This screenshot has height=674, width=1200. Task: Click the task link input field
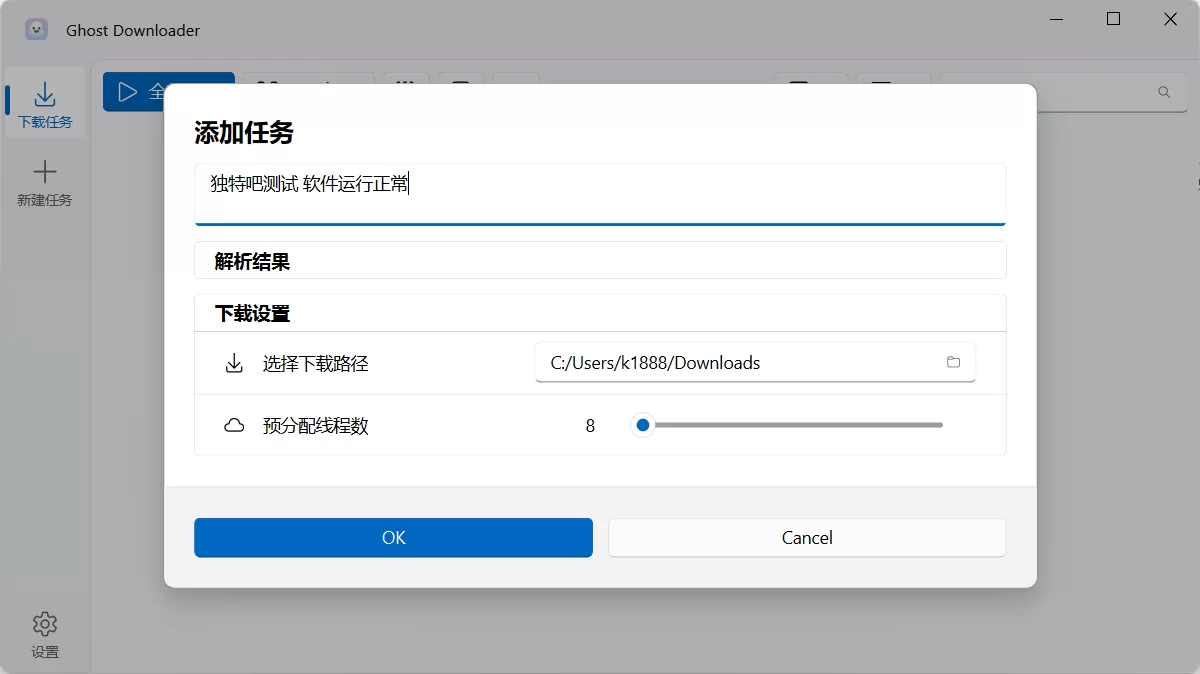coord(600,192)
